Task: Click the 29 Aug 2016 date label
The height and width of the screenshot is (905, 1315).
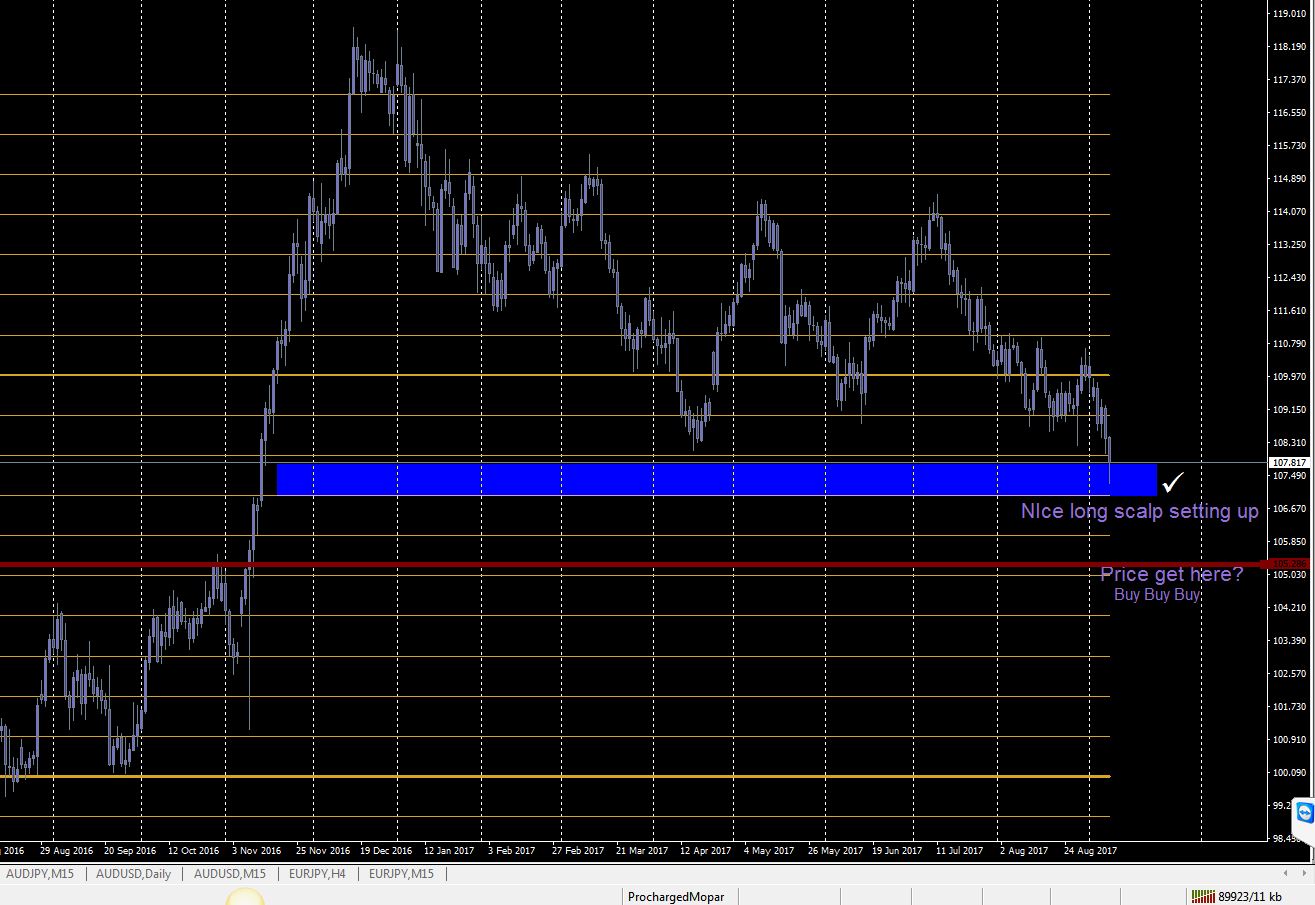Action: (67, 851)
